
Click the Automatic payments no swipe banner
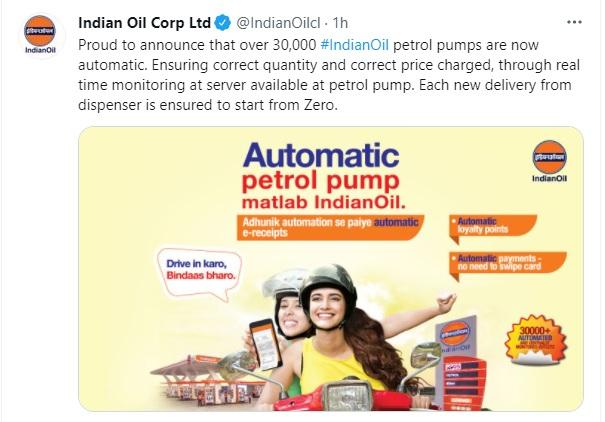click(508, 264)
